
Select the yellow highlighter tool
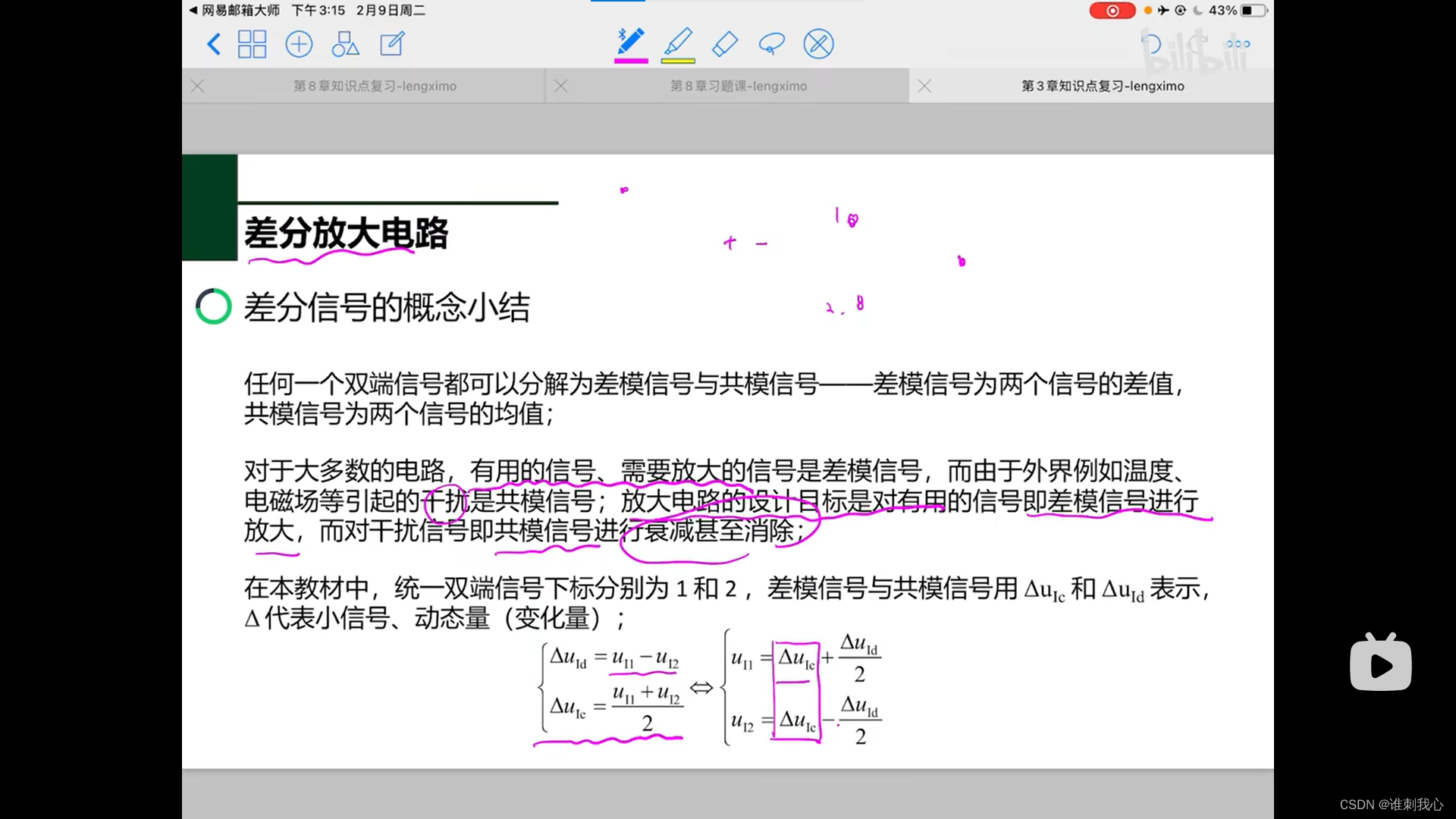[x=678, y=41]
